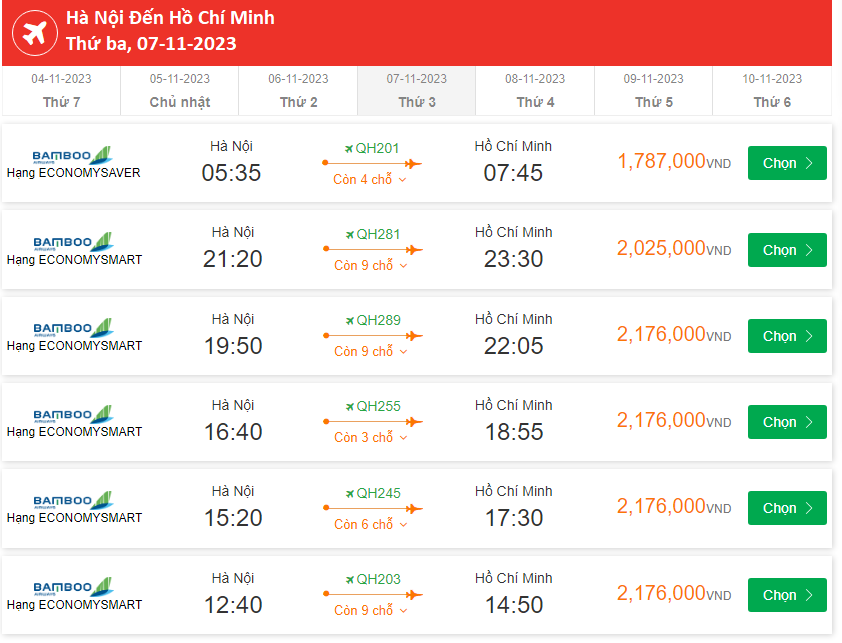Click the airplane icon in red header
Screen dimensions: 842x643
(35, 33)
